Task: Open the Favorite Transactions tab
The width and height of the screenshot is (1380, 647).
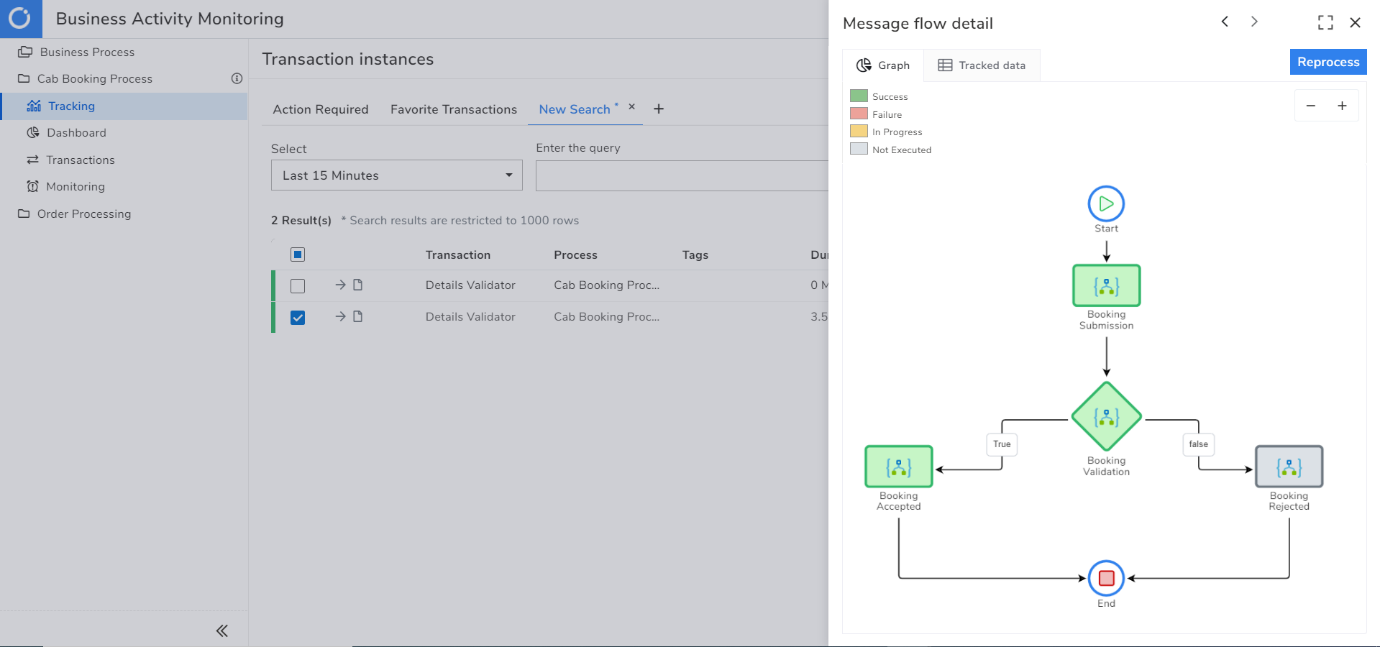Action: [453, 110]
